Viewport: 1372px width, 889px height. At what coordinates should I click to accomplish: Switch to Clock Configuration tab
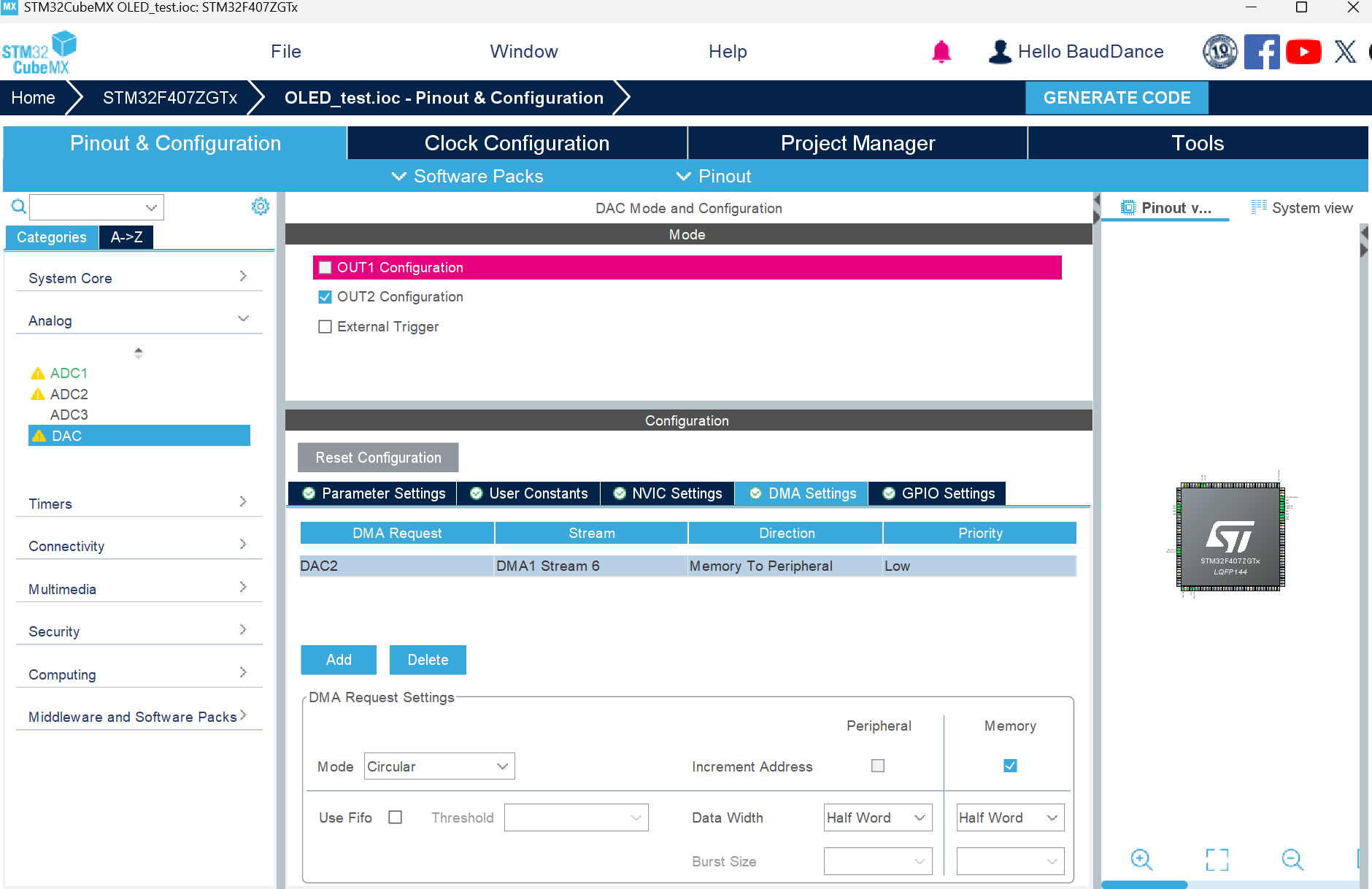[517, 143]
